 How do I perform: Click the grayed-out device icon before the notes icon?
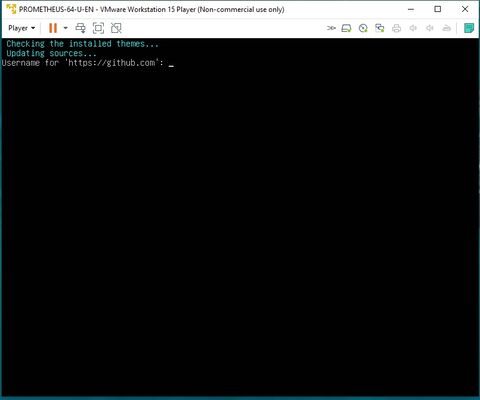click(446, 28)
